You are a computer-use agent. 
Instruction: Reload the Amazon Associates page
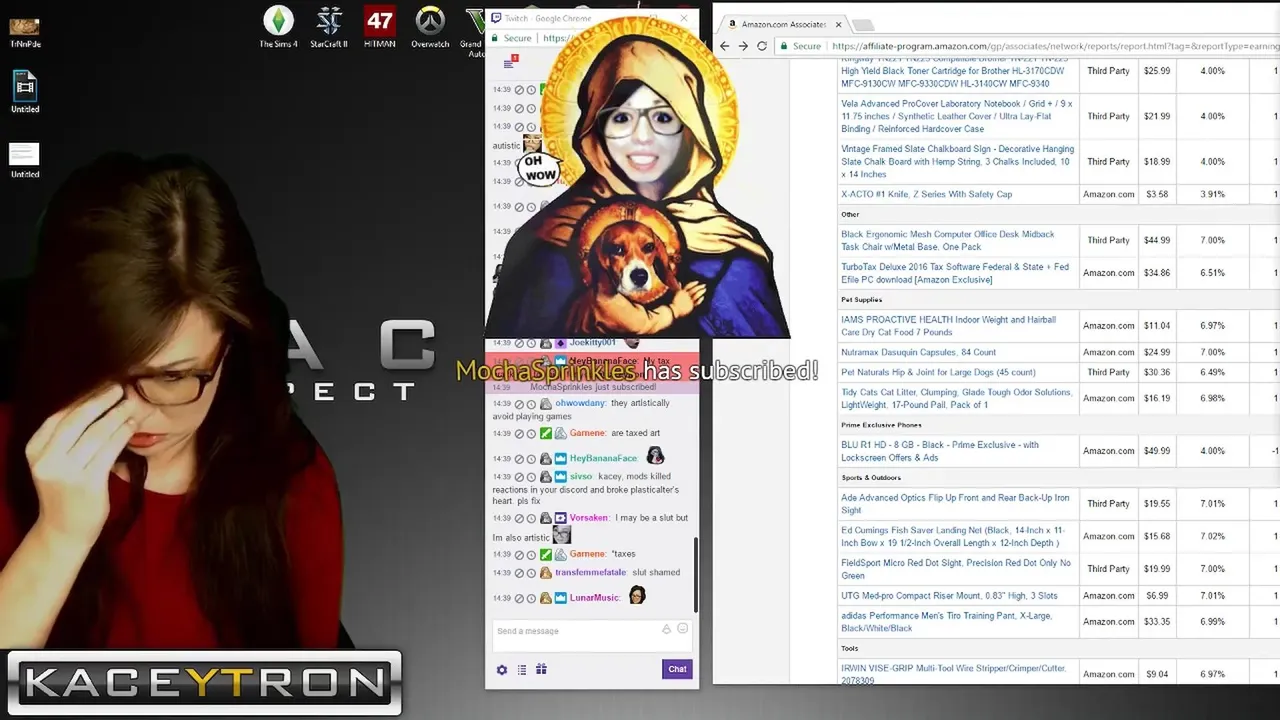pos(762,46)
